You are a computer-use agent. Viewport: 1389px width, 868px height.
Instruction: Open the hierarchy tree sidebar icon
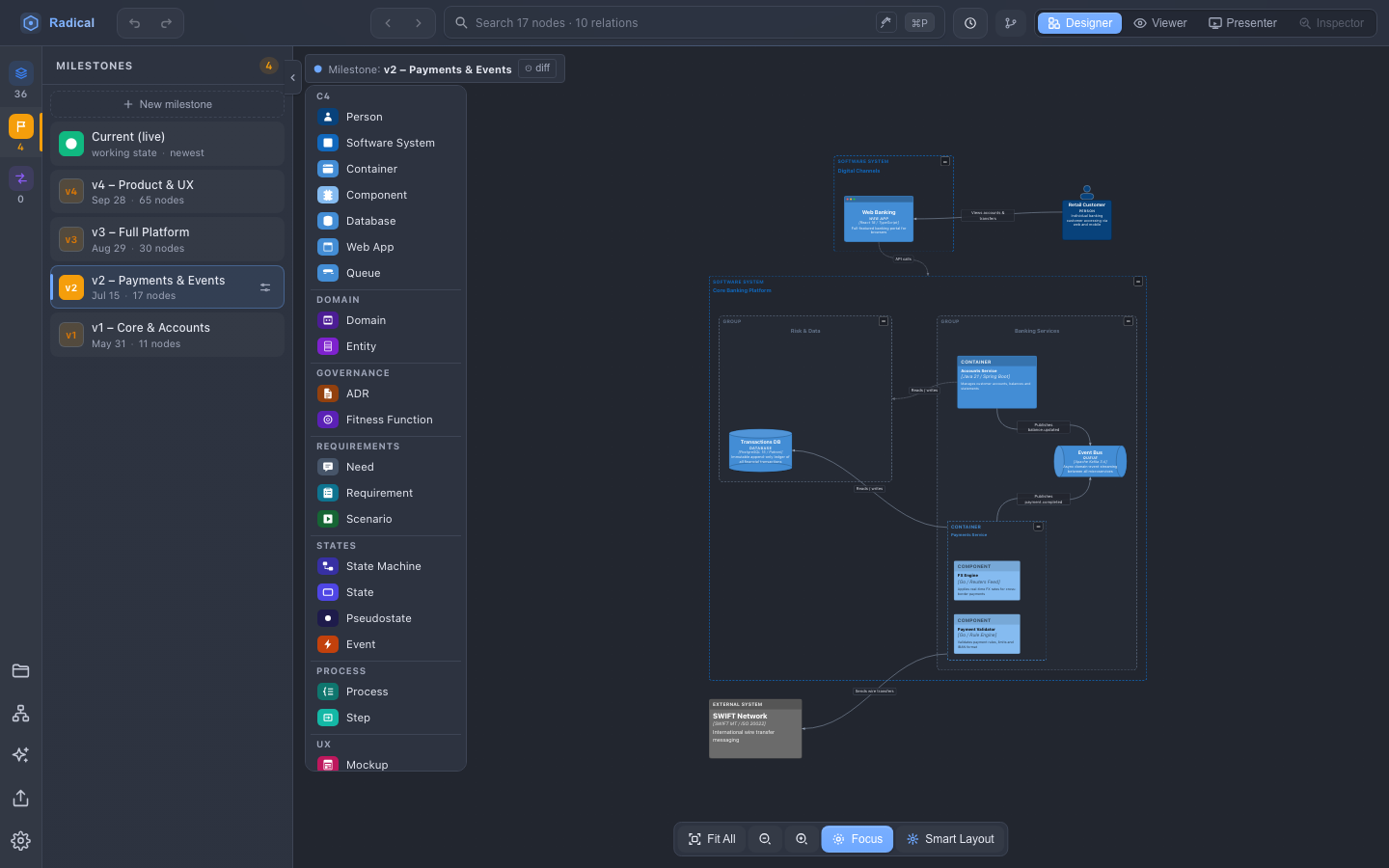20,714
